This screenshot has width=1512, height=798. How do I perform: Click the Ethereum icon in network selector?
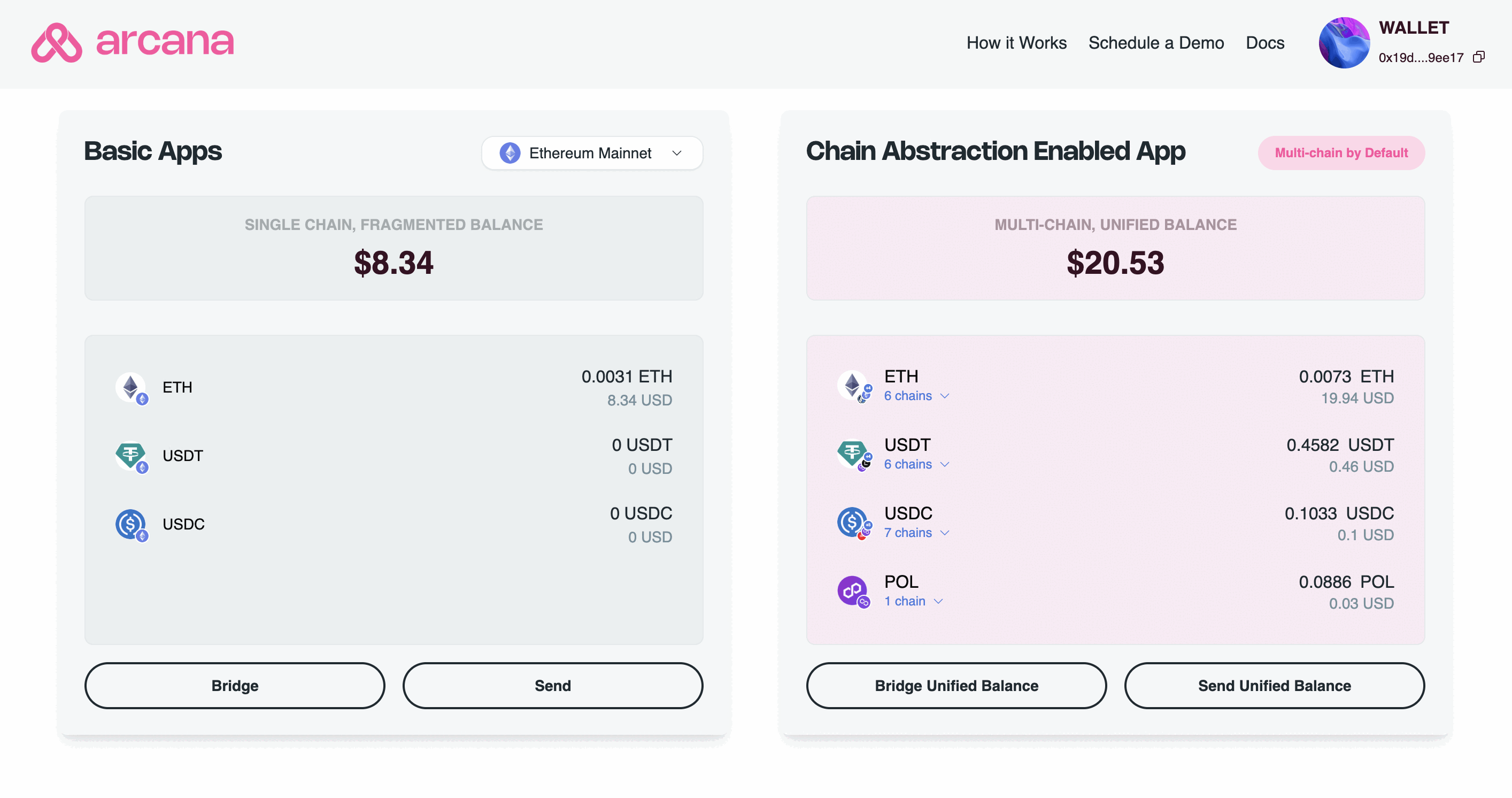tap(510, 152)
